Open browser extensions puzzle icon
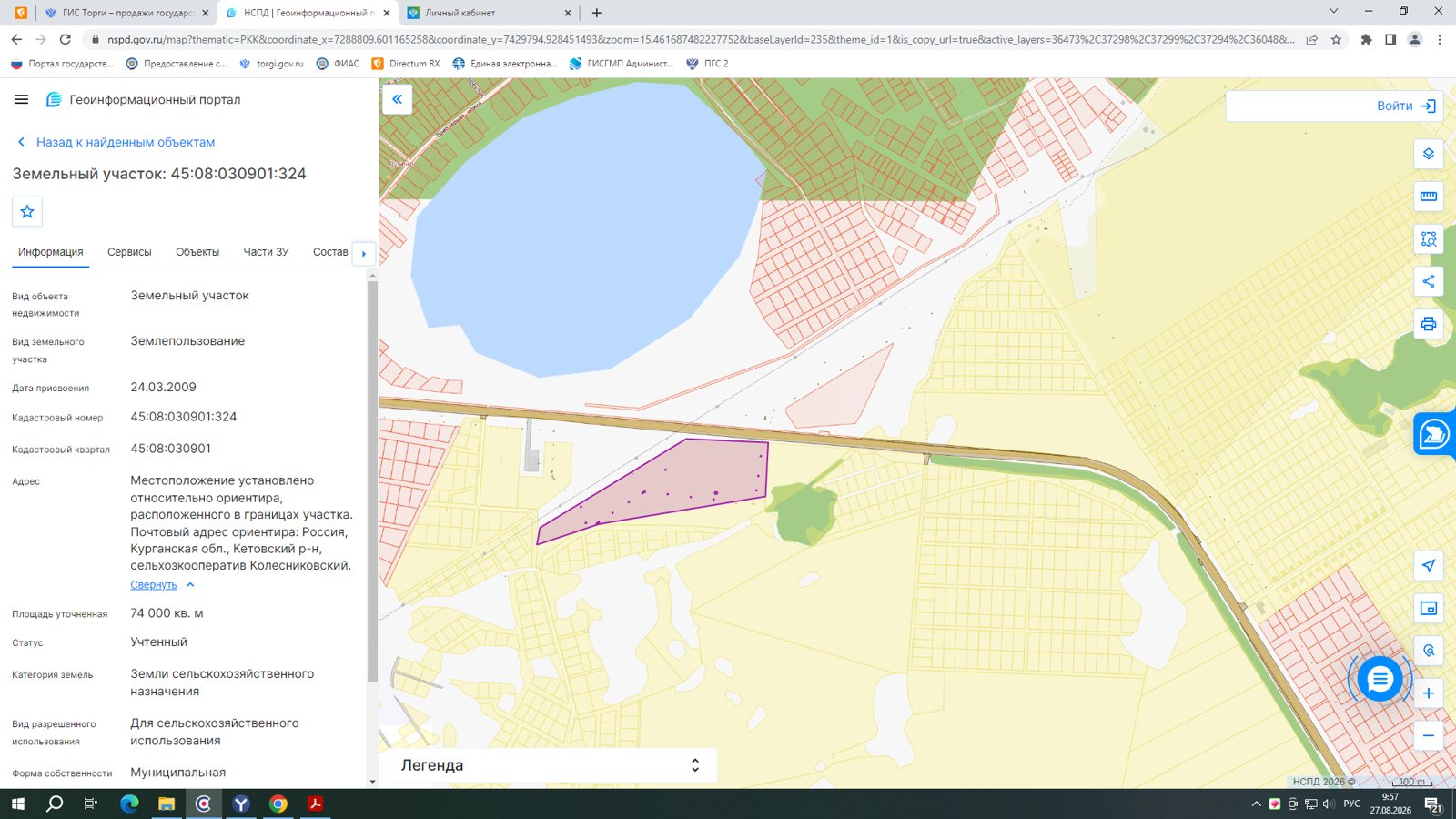The height and width of the screenshot is (819, 1456). (x=1366, y=39)
